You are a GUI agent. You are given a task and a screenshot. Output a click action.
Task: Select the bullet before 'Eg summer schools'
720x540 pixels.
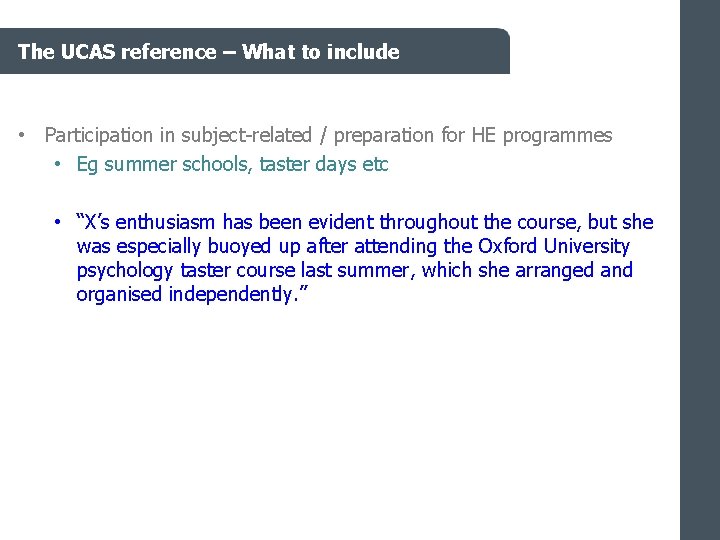[59, 165]
